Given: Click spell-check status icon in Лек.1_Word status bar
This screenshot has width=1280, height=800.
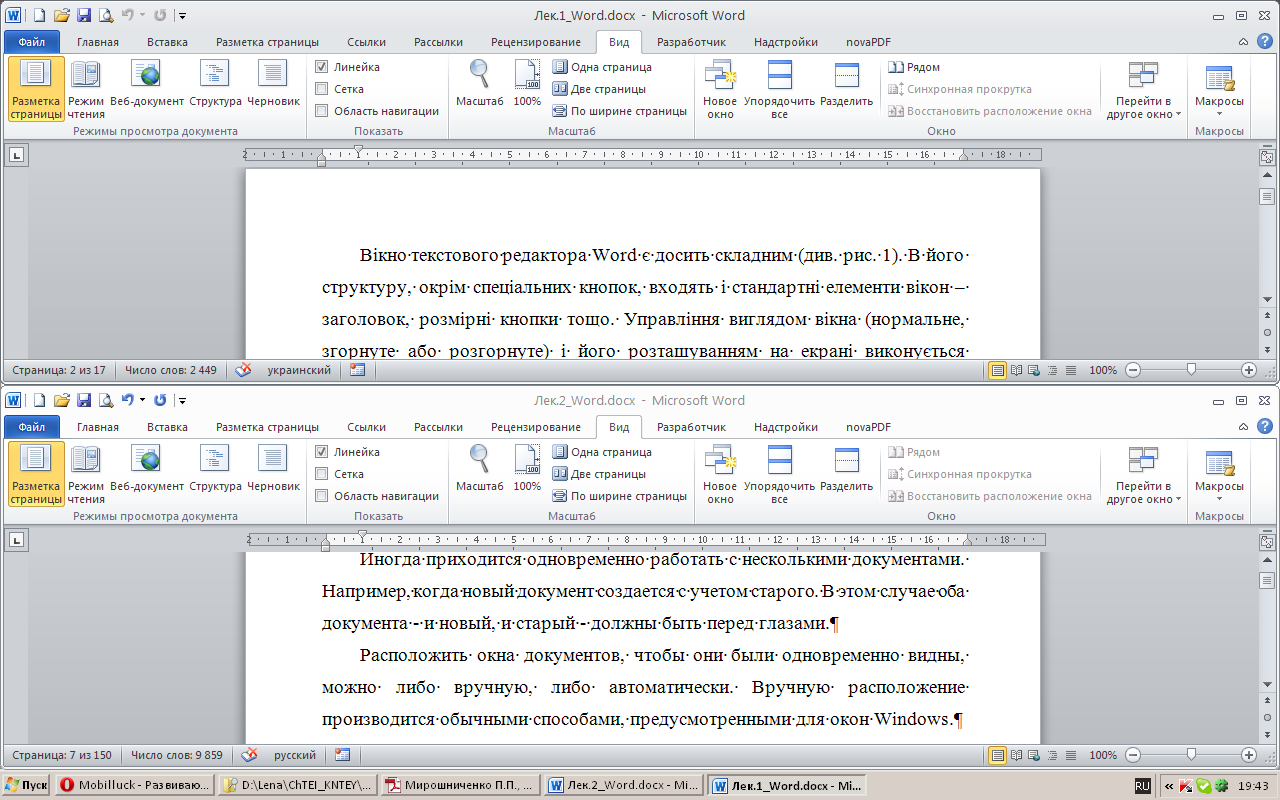Looking at the screenshot, I should point(243,370).
